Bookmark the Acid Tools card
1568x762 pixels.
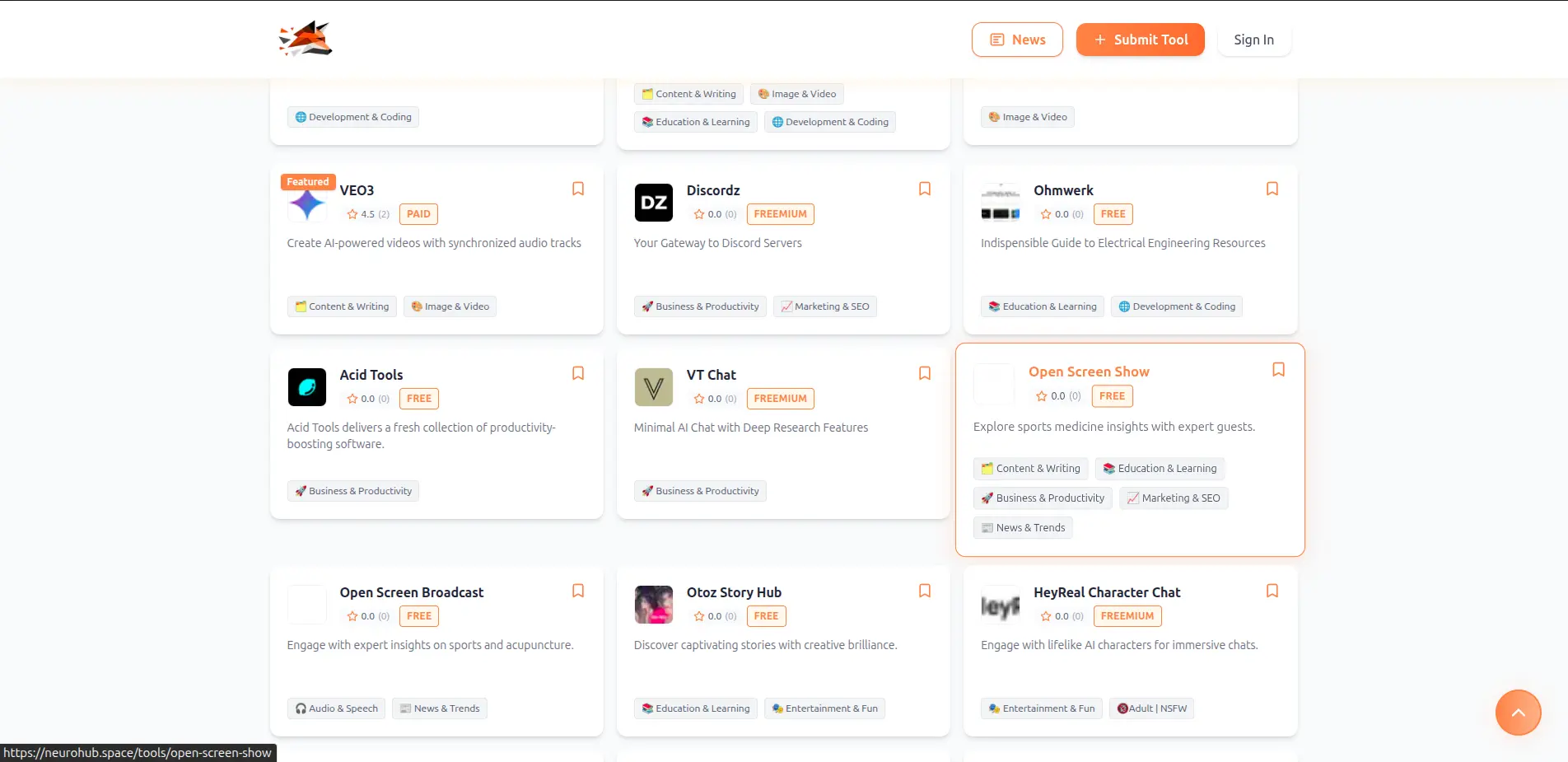tap(578, 374)
